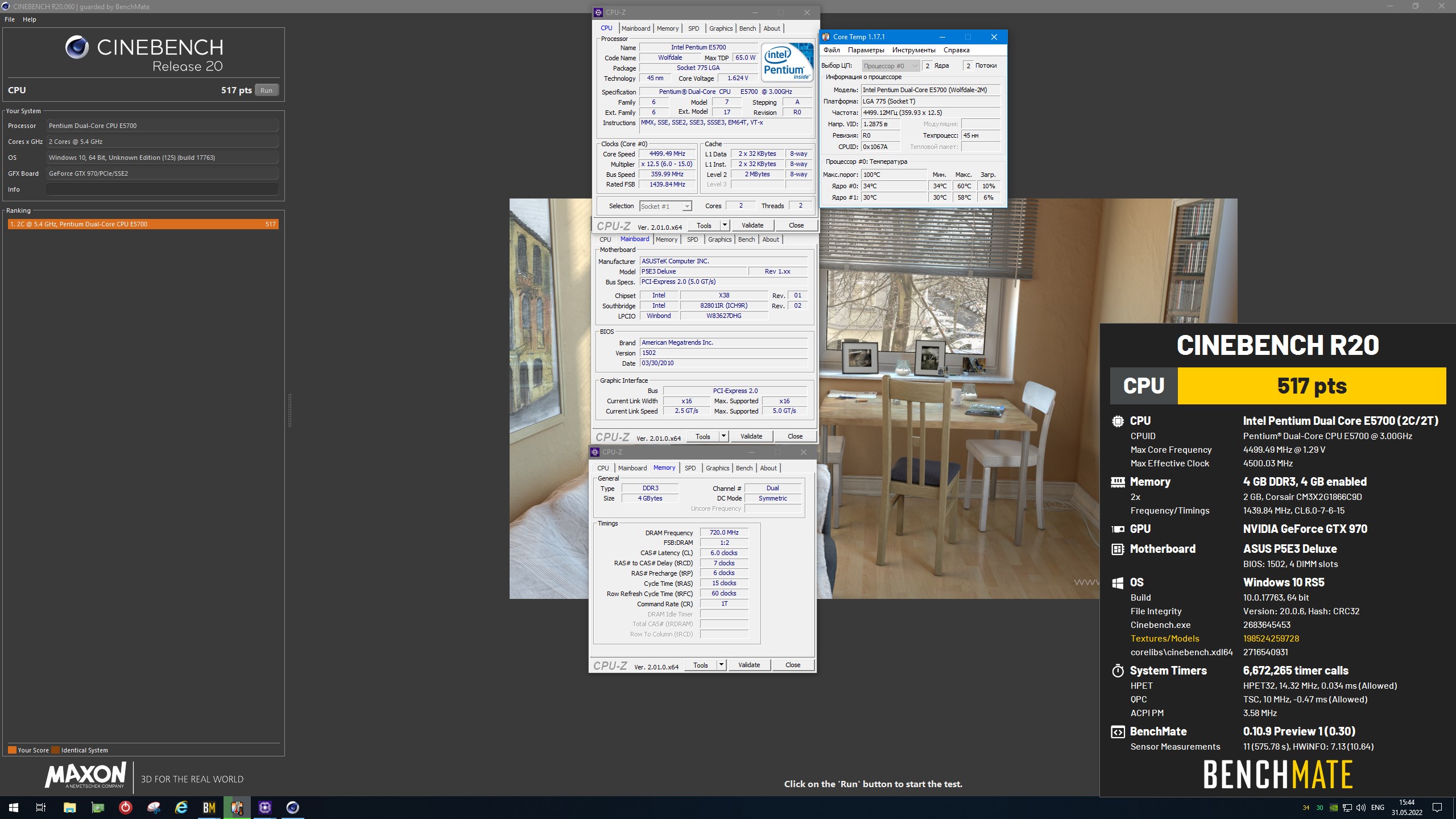1456x819 pixels.
Task: Click the green graphics card taskbar icon
Action: pyautogui.click(x=98, y=807)
